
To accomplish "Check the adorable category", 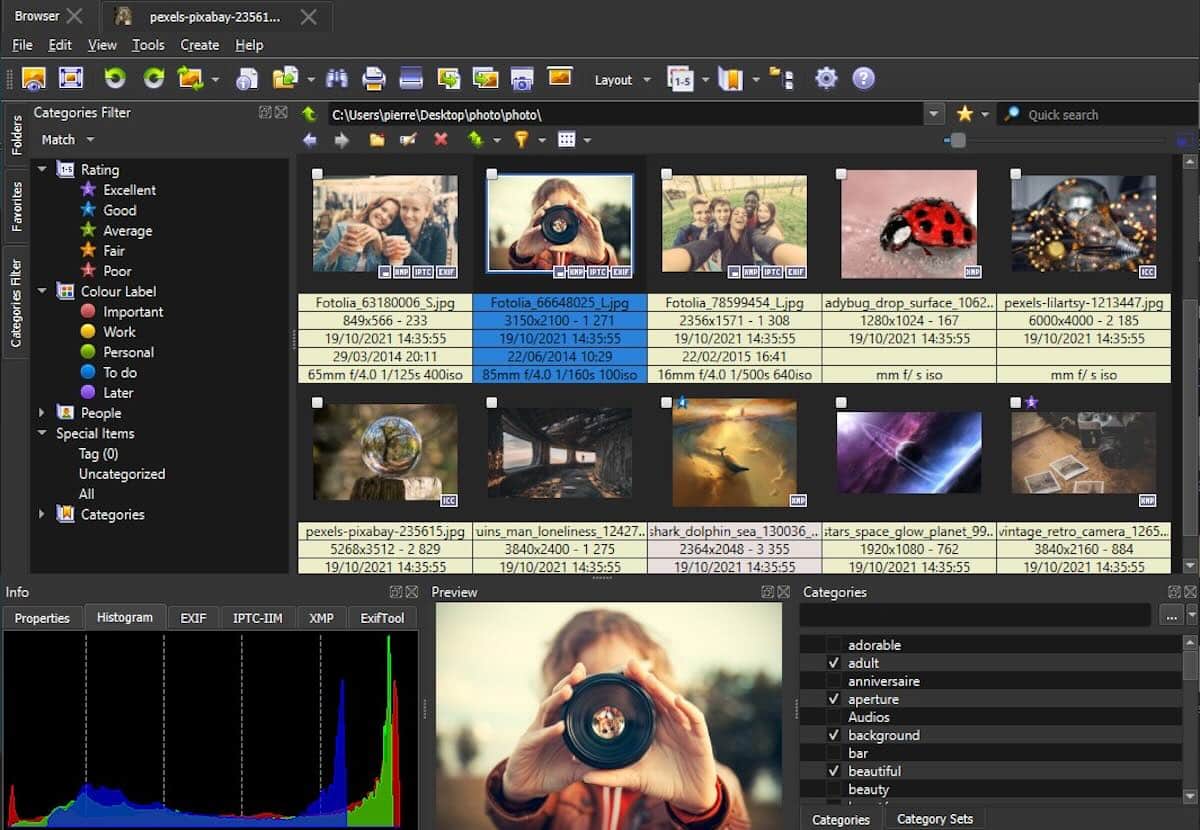I will [834, 645].
